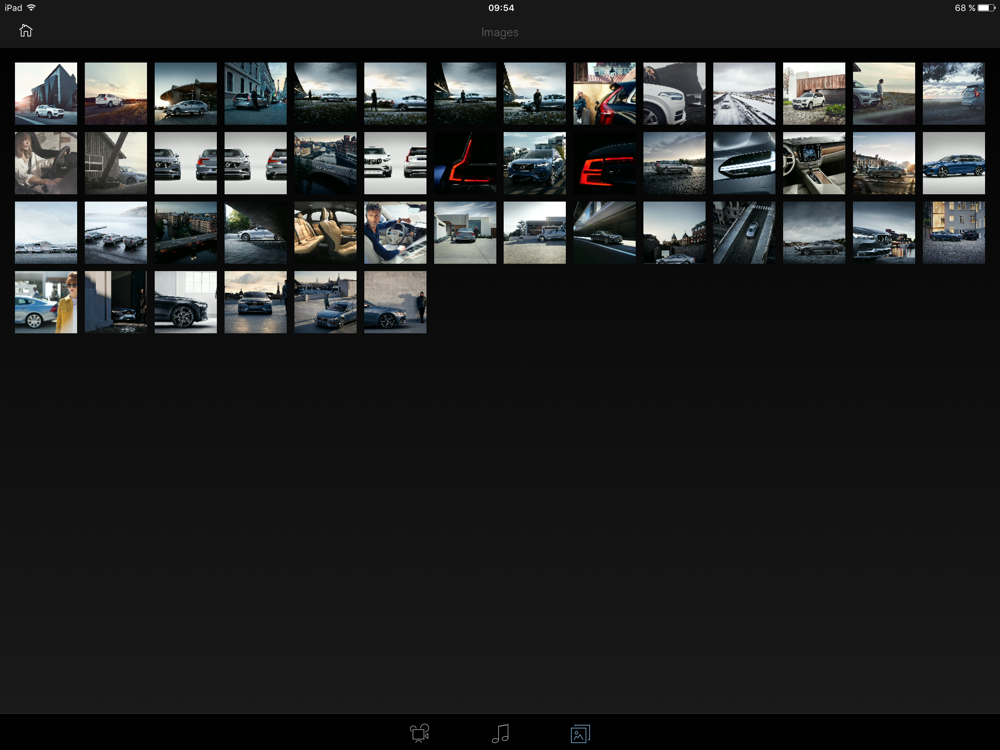
Task: Open grey sedan by concrete wall thumbnail
Action: tap(395, 302)
